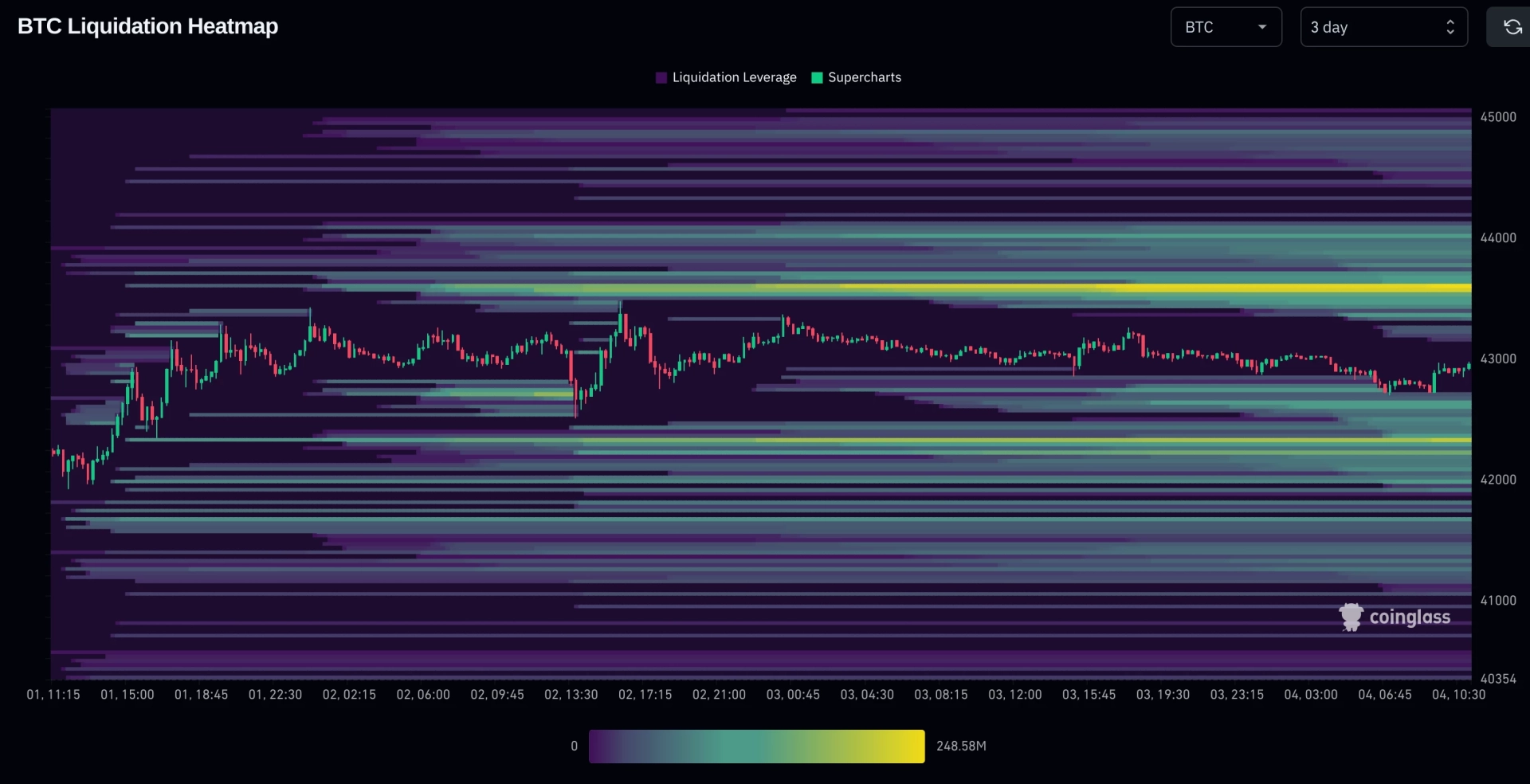Click the 3 day selector up-down arrows
1530x784 pixels.
[1450, 27]
